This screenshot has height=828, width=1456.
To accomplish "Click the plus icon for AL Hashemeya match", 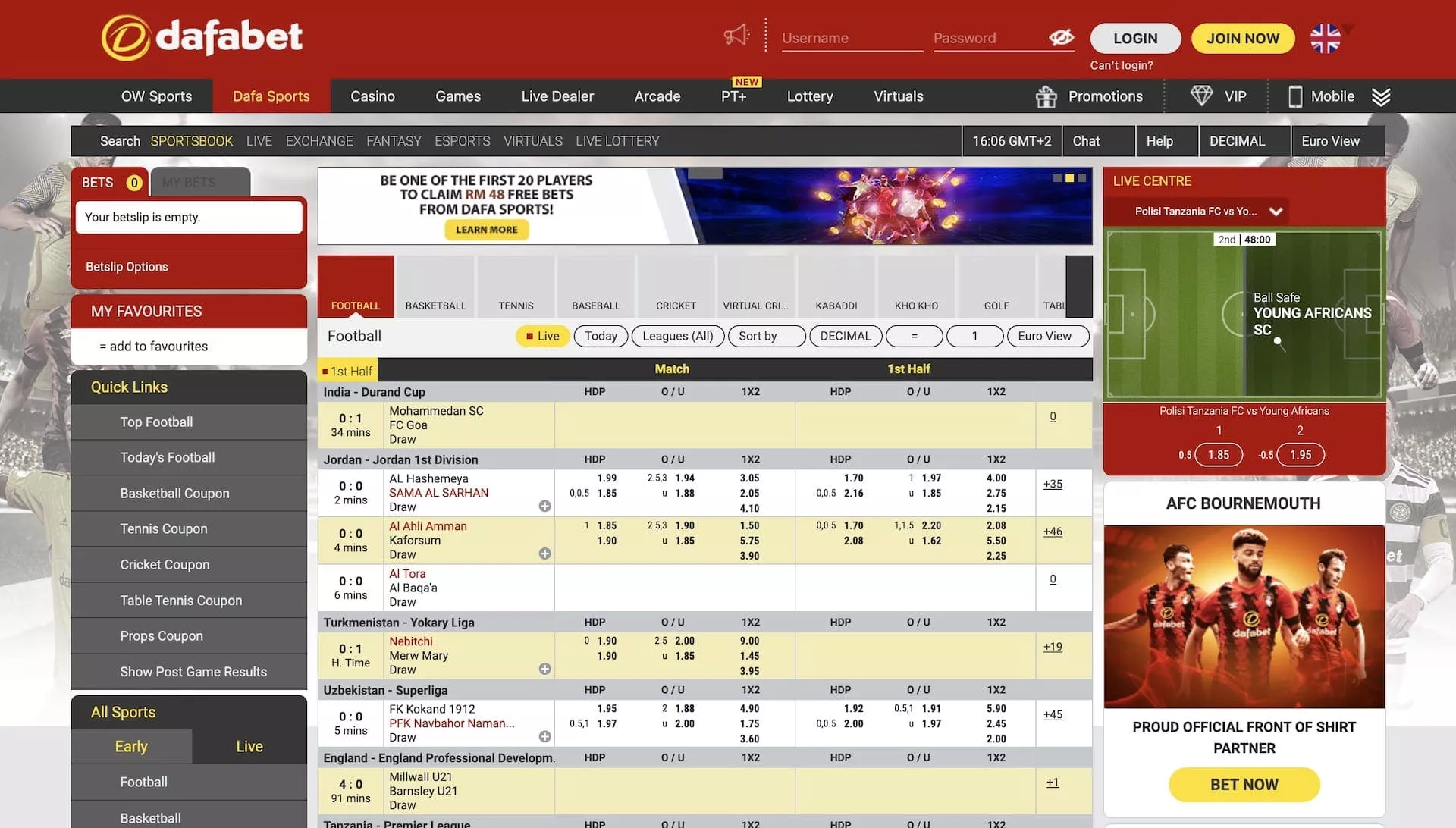I will click(544, 506).
